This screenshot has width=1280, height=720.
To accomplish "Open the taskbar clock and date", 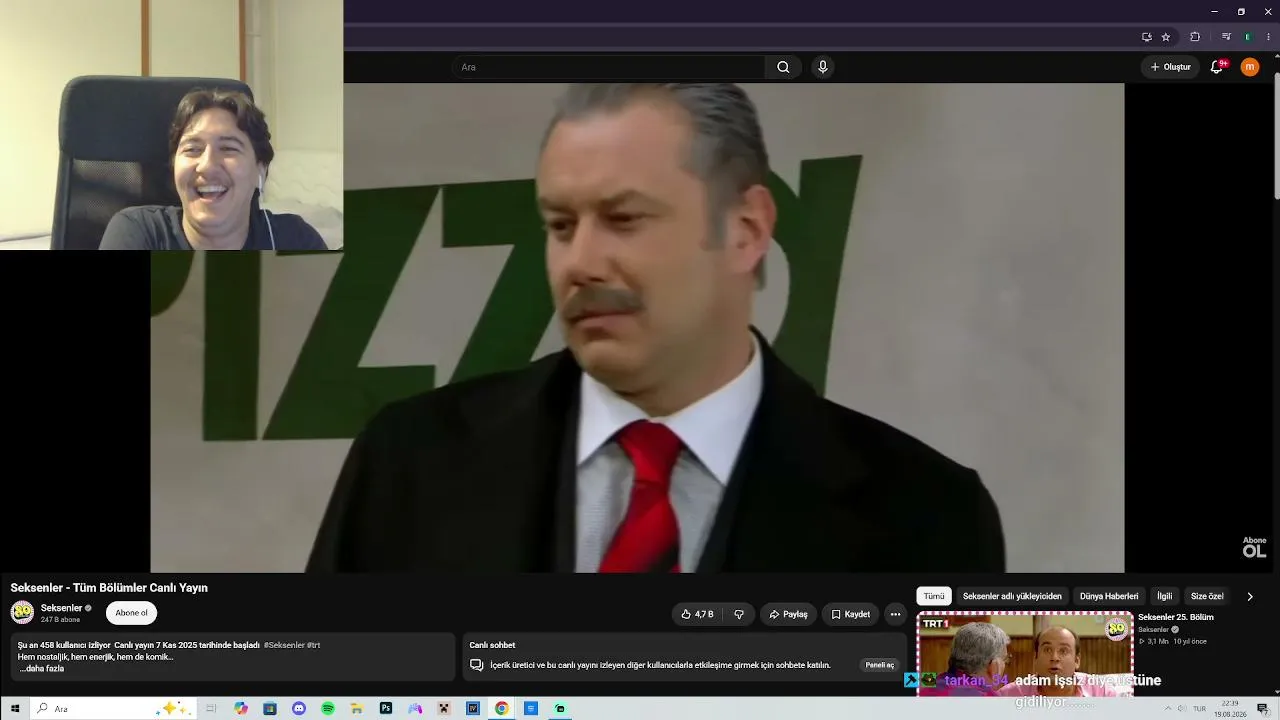I will pos(1230,709).
